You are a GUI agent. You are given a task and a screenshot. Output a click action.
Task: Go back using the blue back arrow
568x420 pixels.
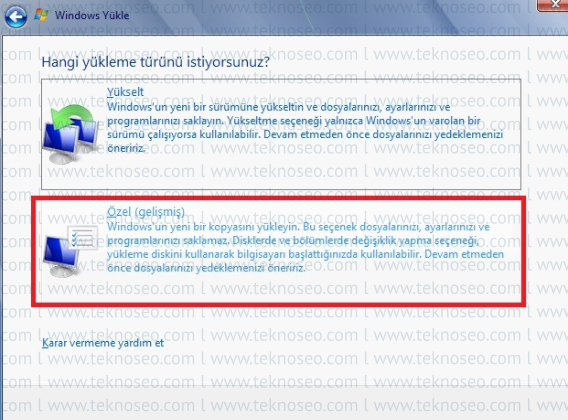pos(16,16)
